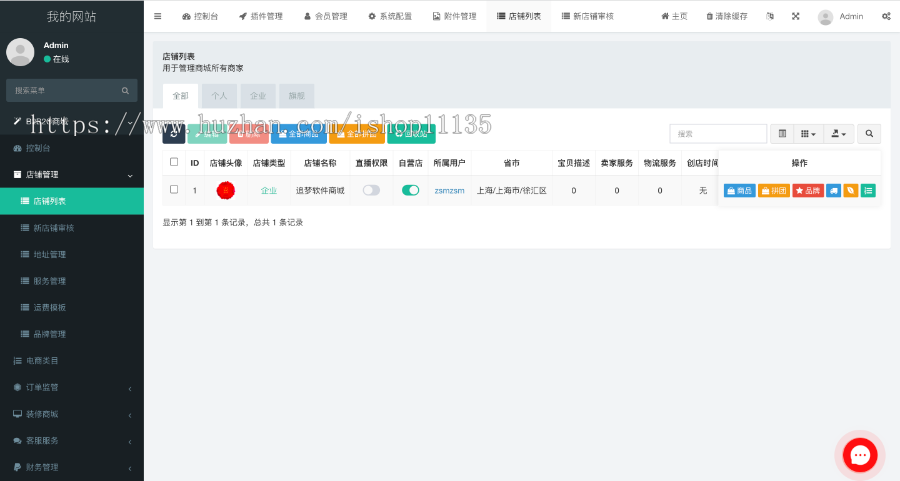The height and width of the screenshot is (481, 900).
Task: Click the magnifier icon in sidebar menu search
Action: pyautogui.click(x=125, y=91)
